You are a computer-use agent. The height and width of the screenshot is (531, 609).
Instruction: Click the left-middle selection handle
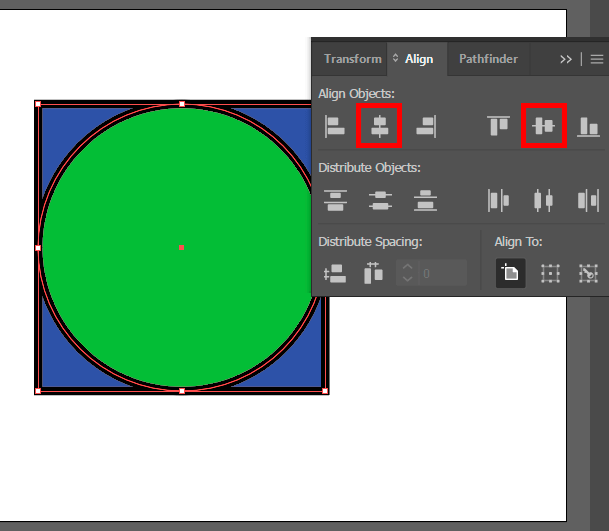pos(38,247)
